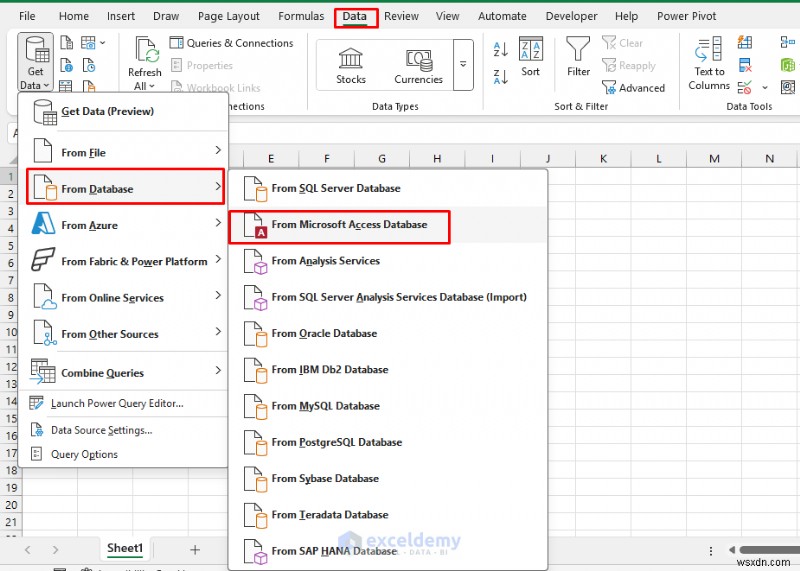This screenshot has height=571, width=800.
Task: Add a new sheet with plus button
Action: (195, 550)
